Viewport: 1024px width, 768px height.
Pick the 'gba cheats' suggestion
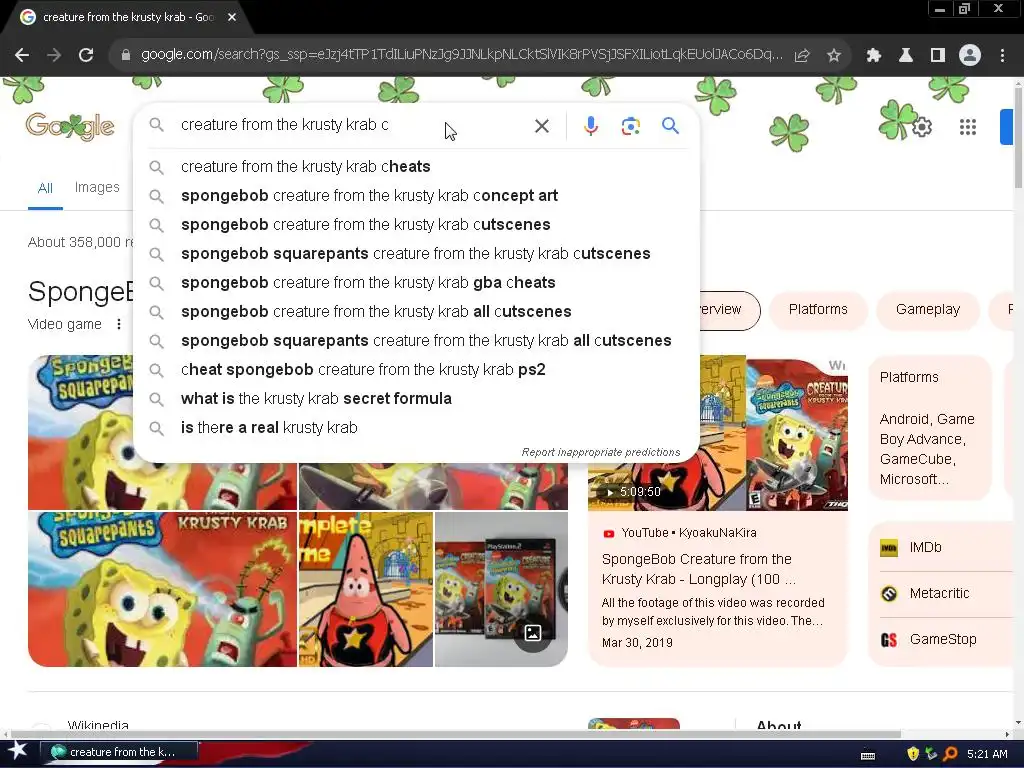click(x=417, y=282)
